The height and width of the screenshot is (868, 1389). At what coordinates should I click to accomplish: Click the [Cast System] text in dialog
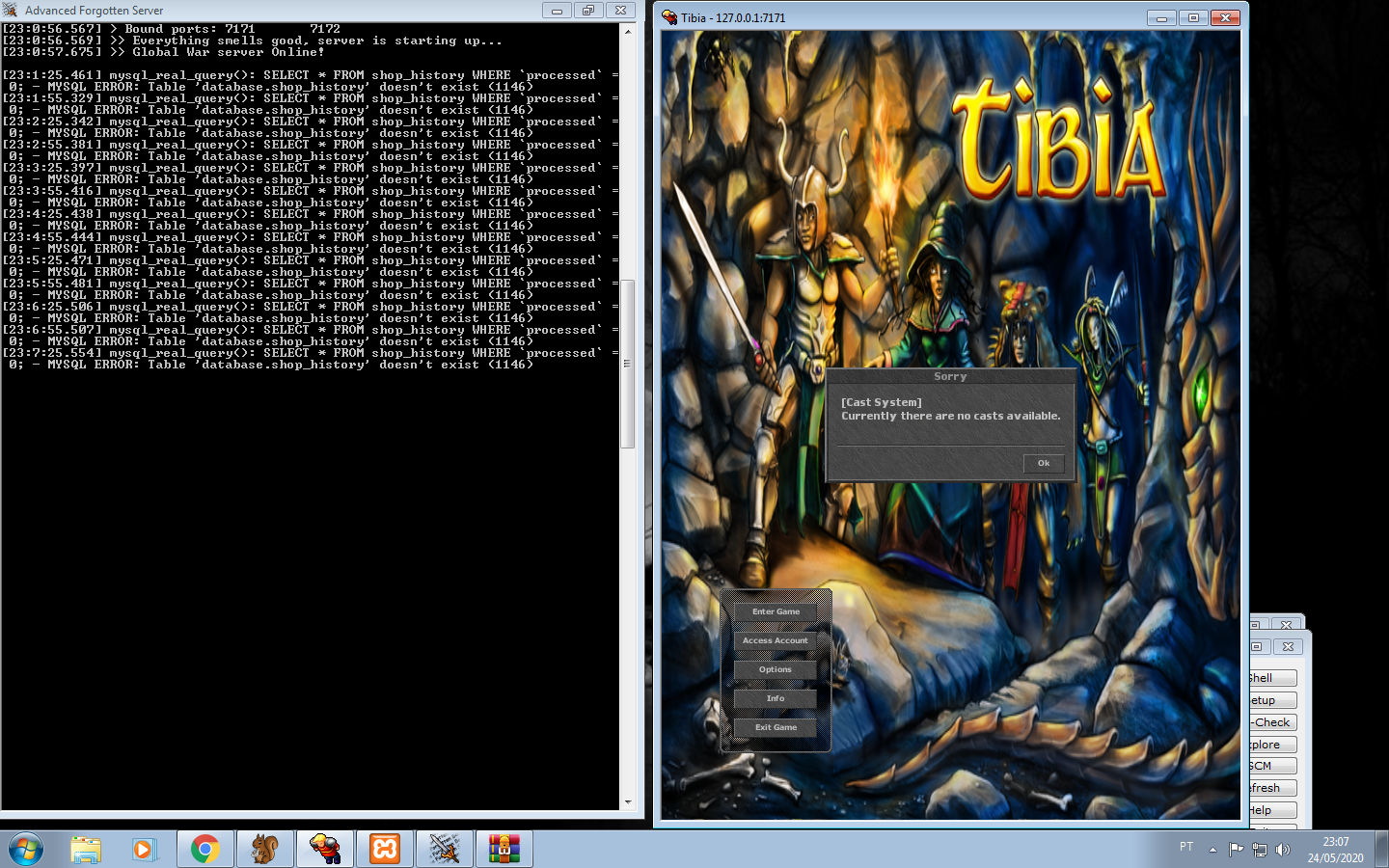882,402
